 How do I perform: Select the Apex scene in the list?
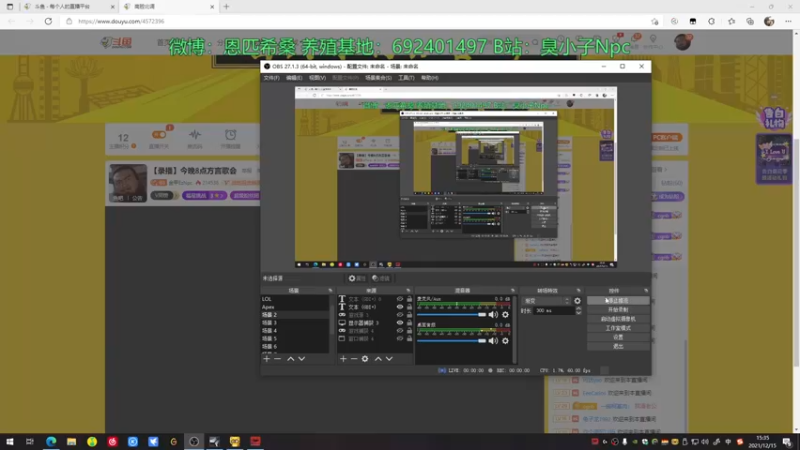pos(295,307)
